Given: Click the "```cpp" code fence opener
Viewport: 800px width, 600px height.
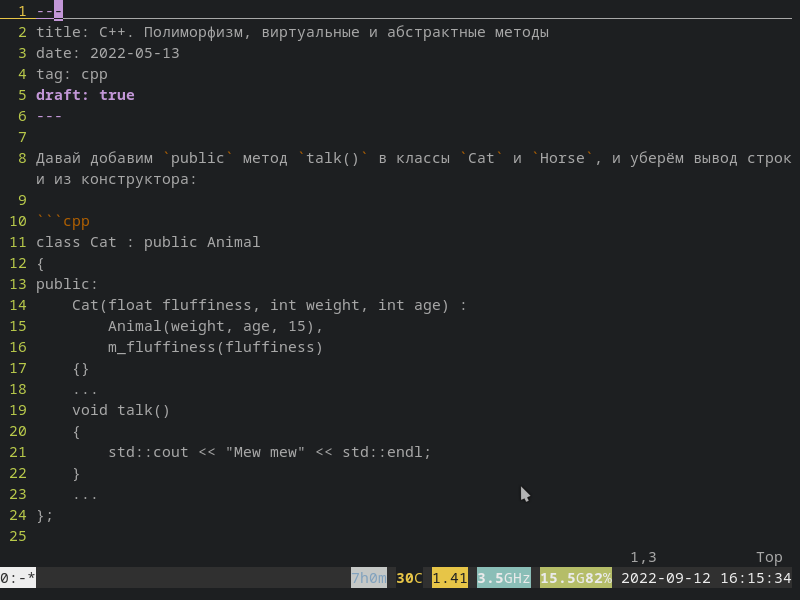Looking at the screenshot, I should click(63, 221).
